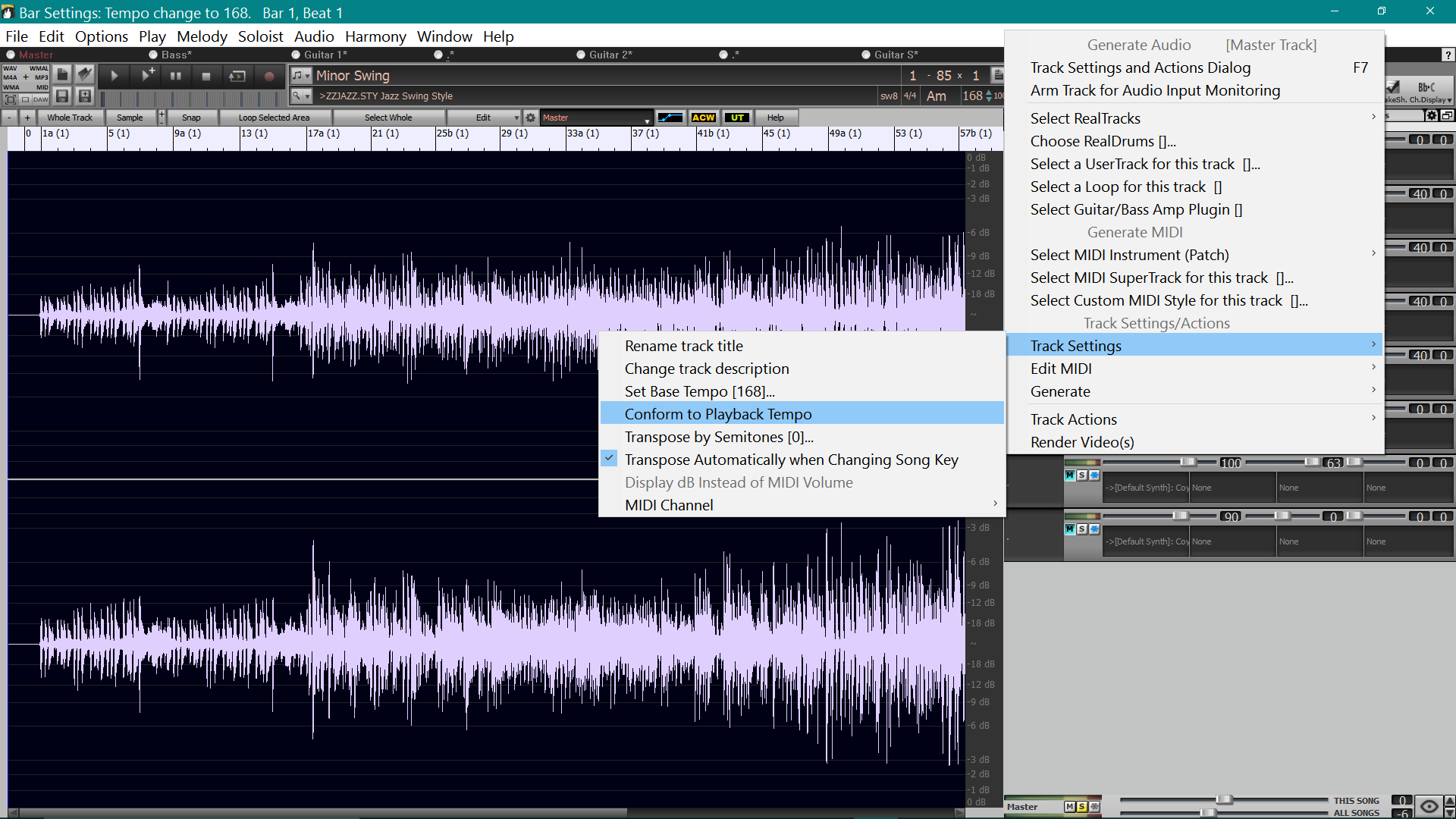Select the Bass track radio button
The height and width of the screenshot is (819, 1456).
153,55
